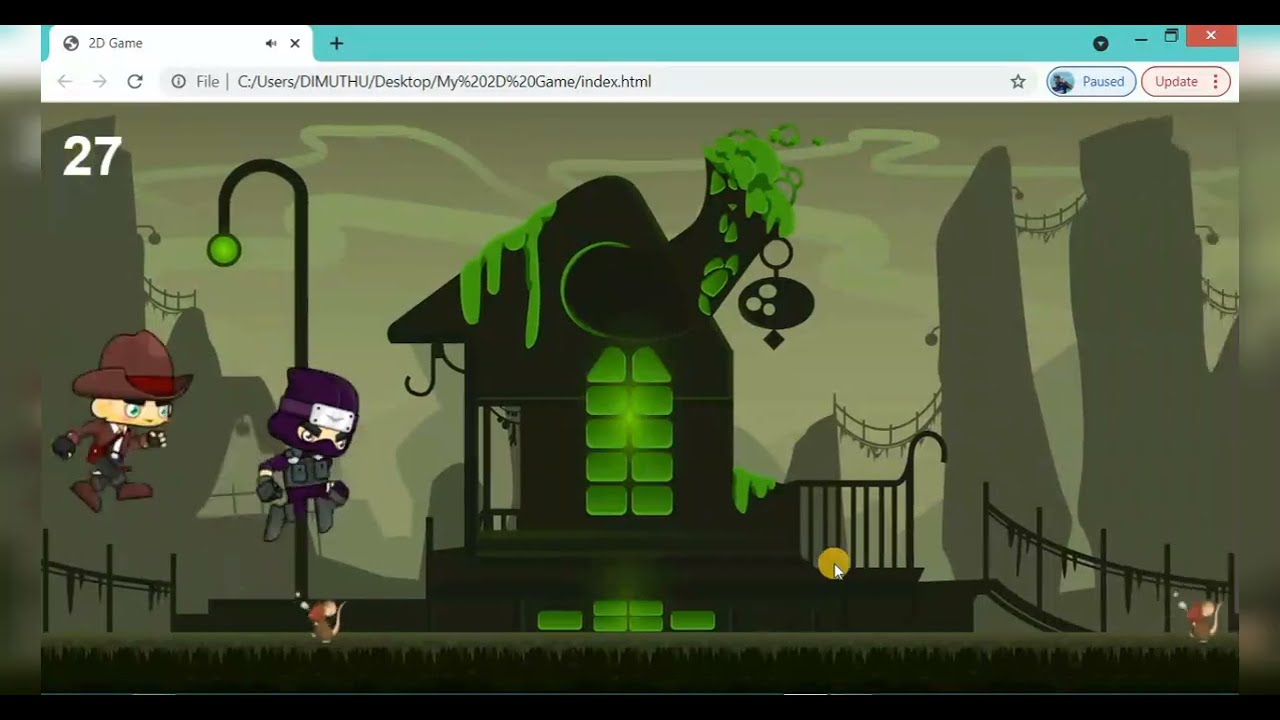Click the Update browser button

[1176, 82]
